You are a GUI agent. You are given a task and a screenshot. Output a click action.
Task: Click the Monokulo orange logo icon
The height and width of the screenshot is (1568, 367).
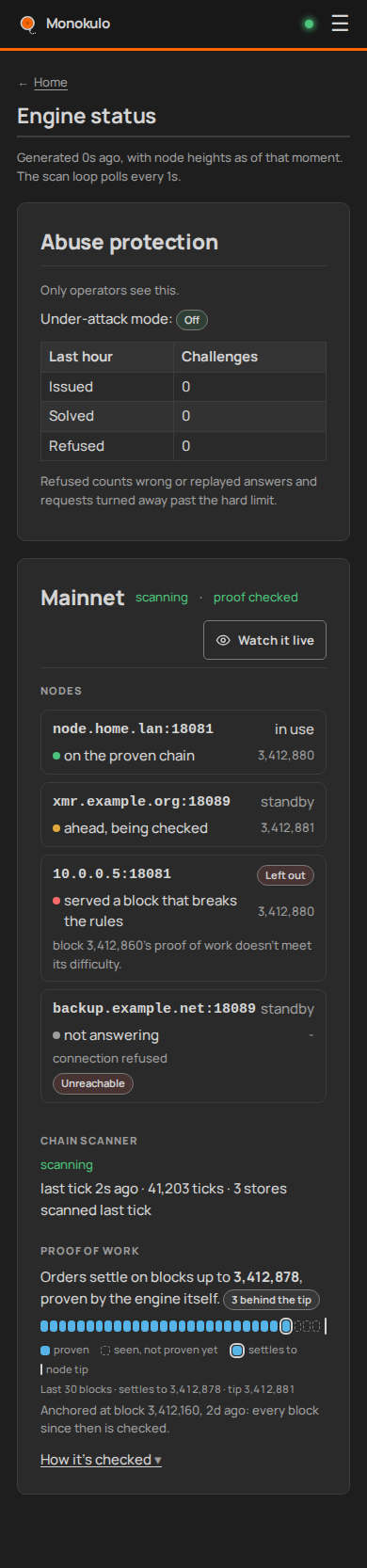(27, 24)
